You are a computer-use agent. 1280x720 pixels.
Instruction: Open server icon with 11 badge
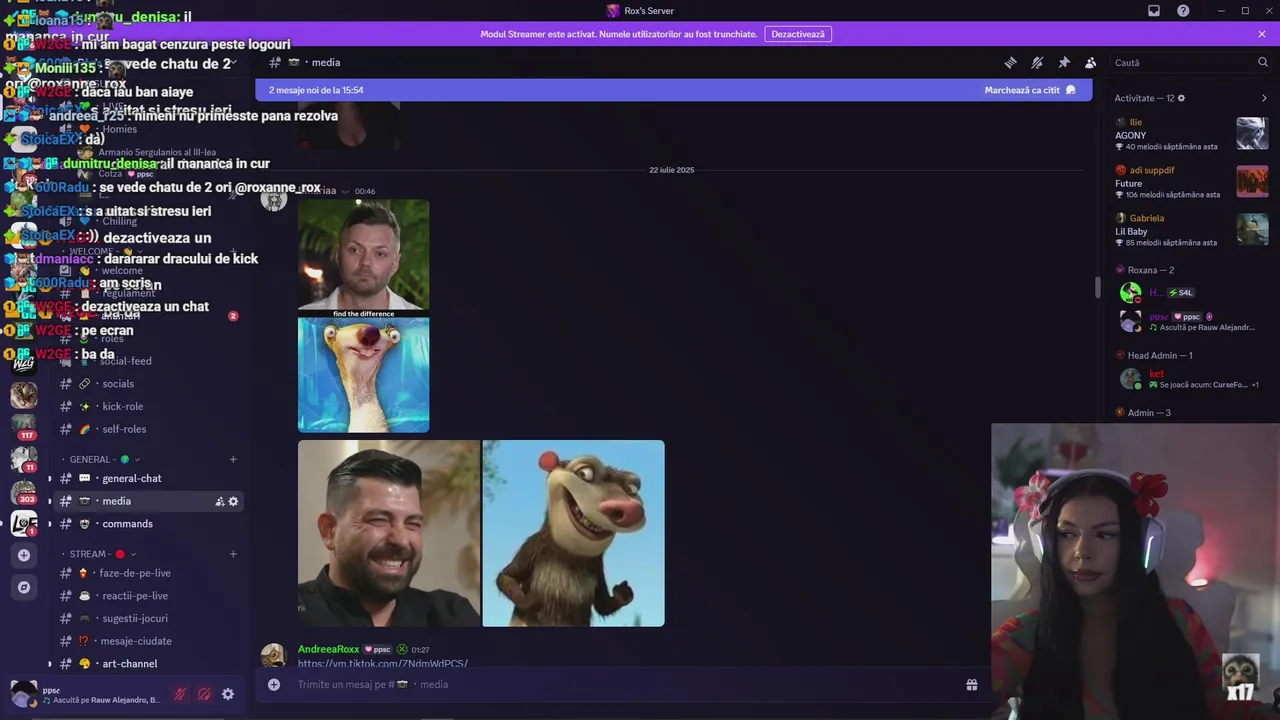tap(24, 459)
